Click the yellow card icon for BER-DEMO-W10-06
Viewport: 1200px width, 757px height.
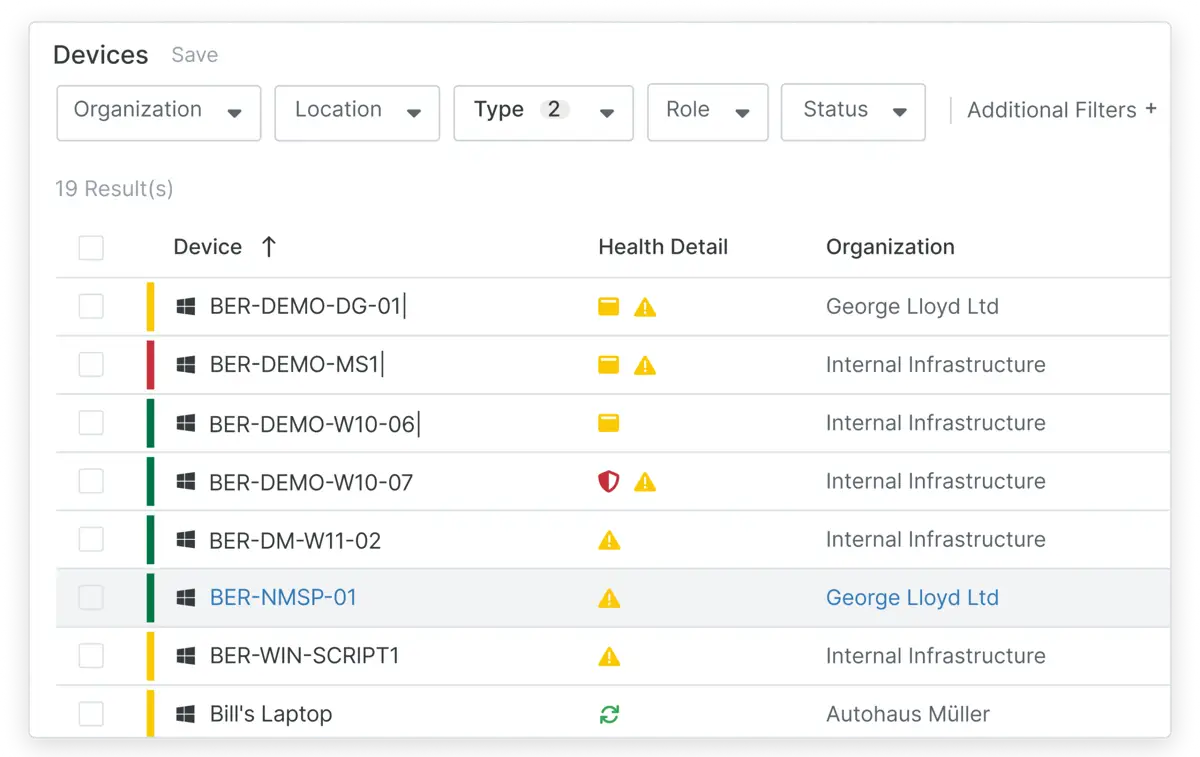(608, 423)
